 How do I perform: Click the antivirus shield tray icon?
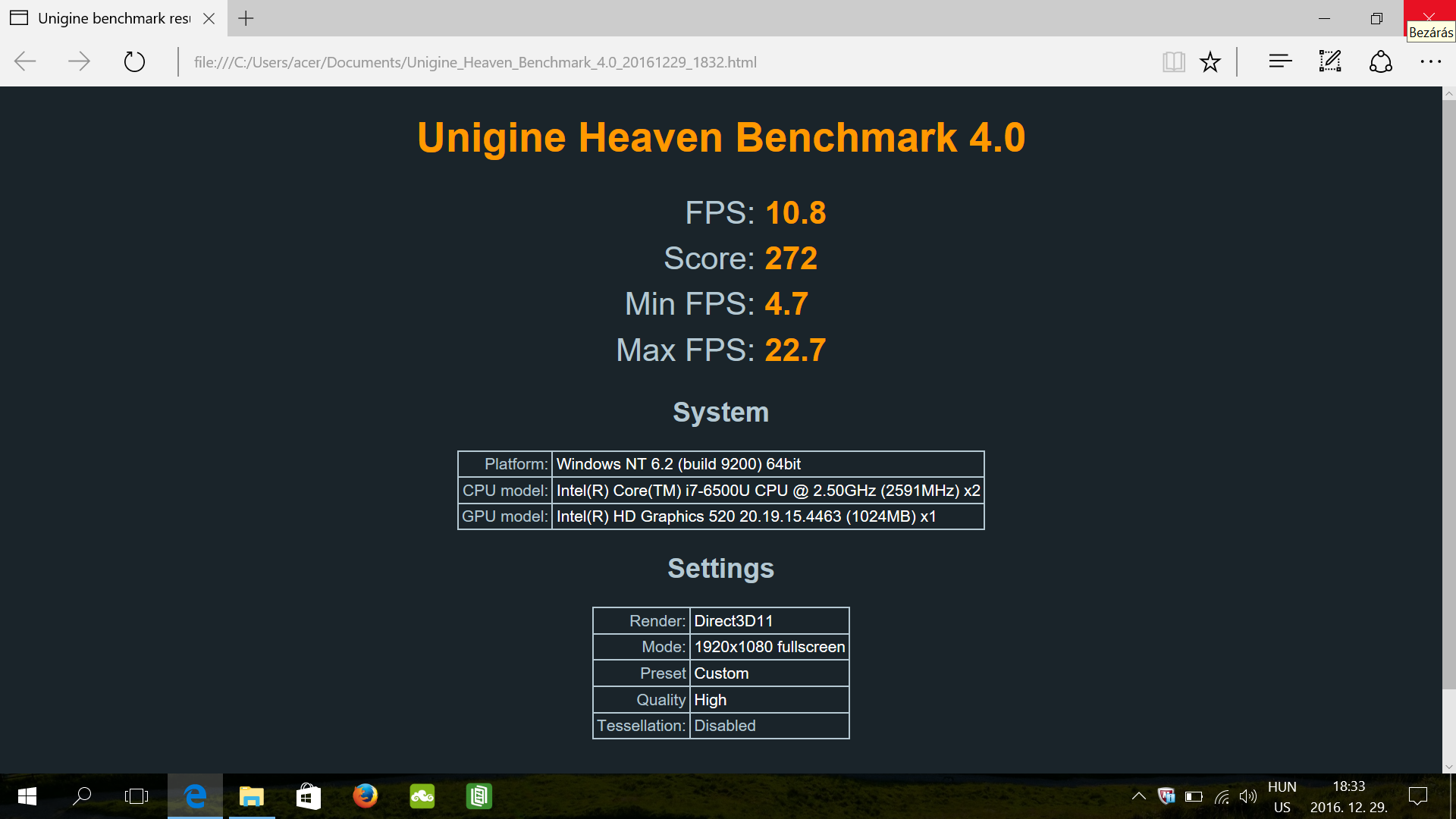click(x=1166, y=796)
